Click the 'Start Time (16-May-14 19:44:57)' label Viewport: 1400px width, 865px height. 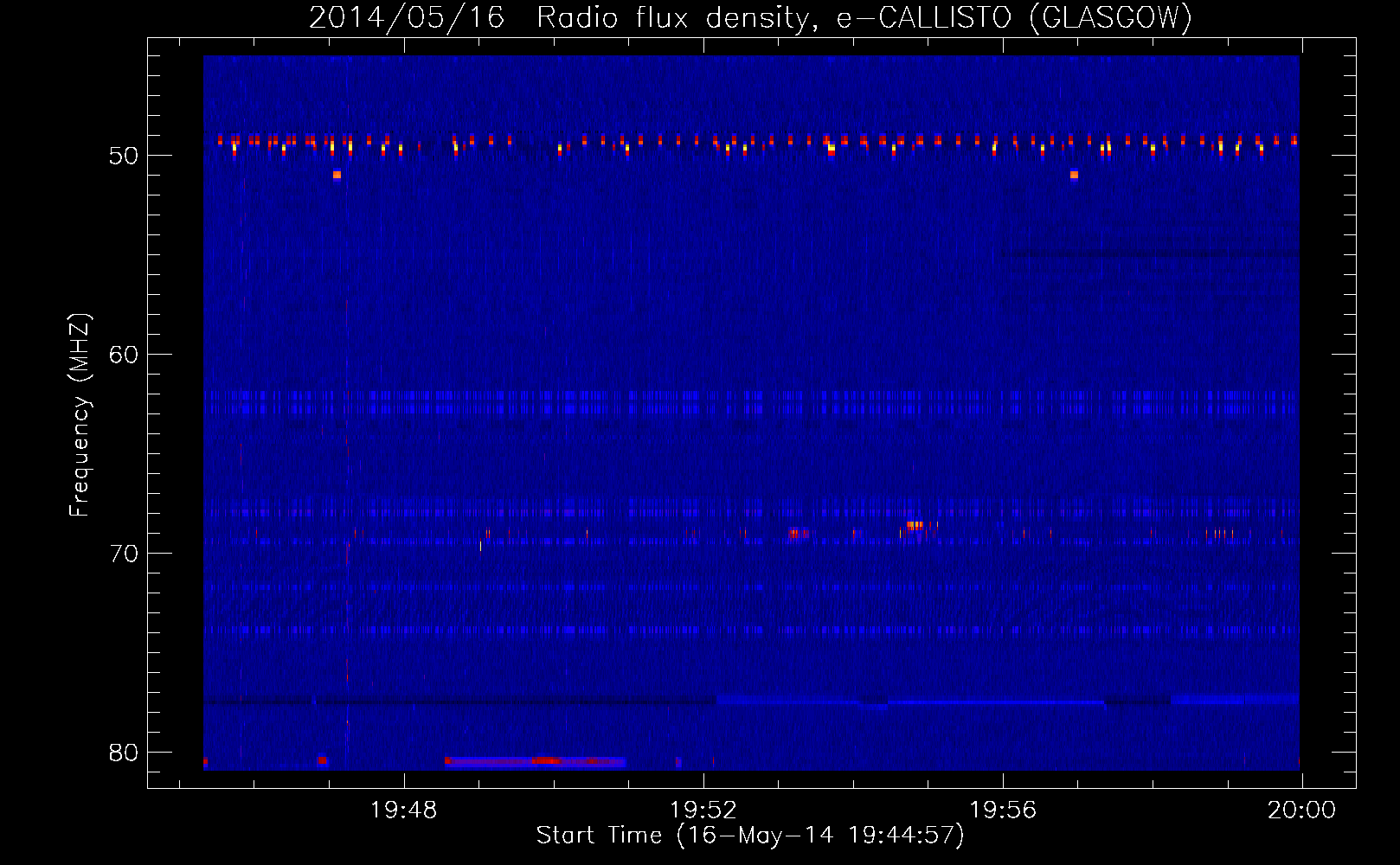[x=750, y=836]
